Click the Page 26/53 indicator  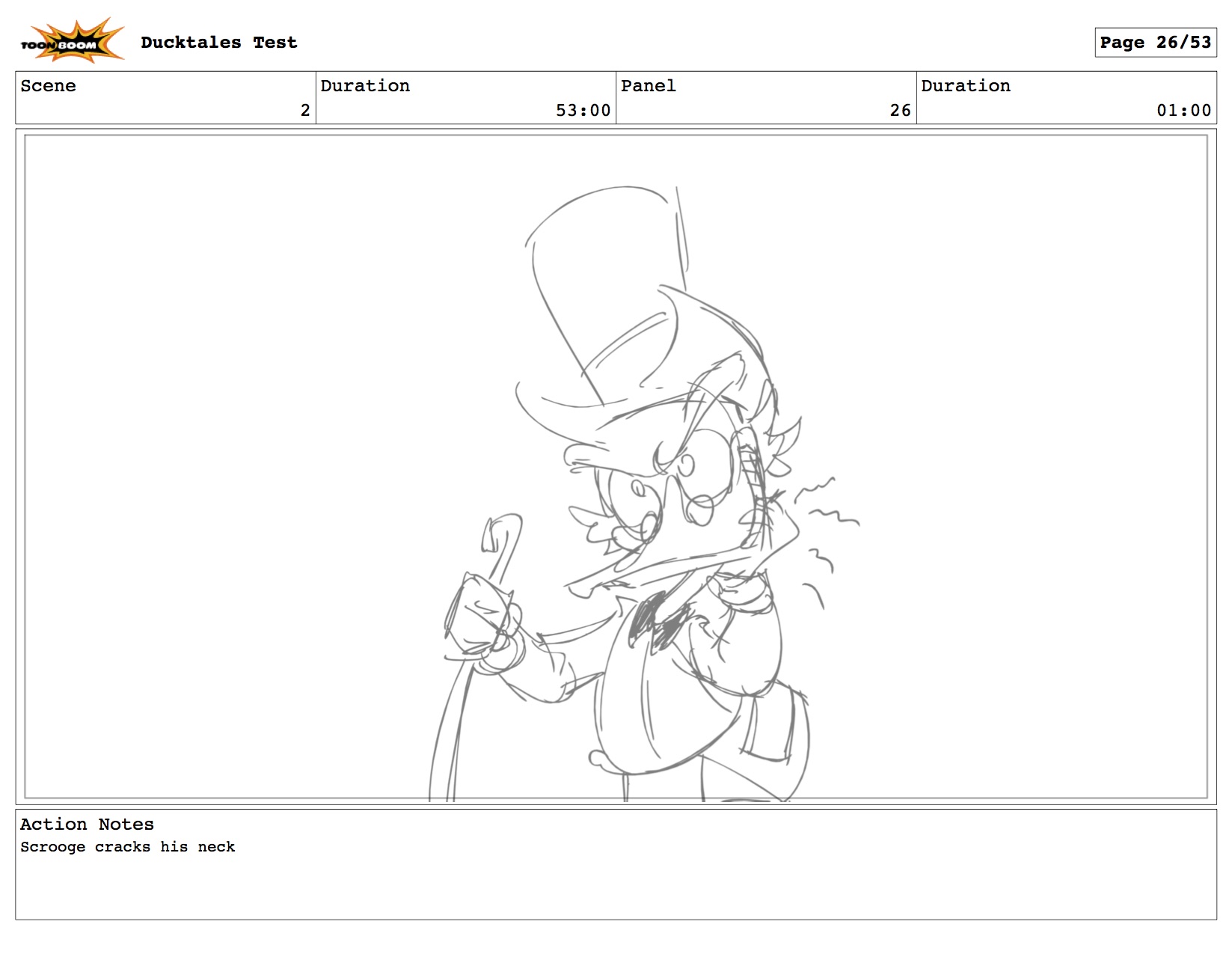coord(1155,43)
